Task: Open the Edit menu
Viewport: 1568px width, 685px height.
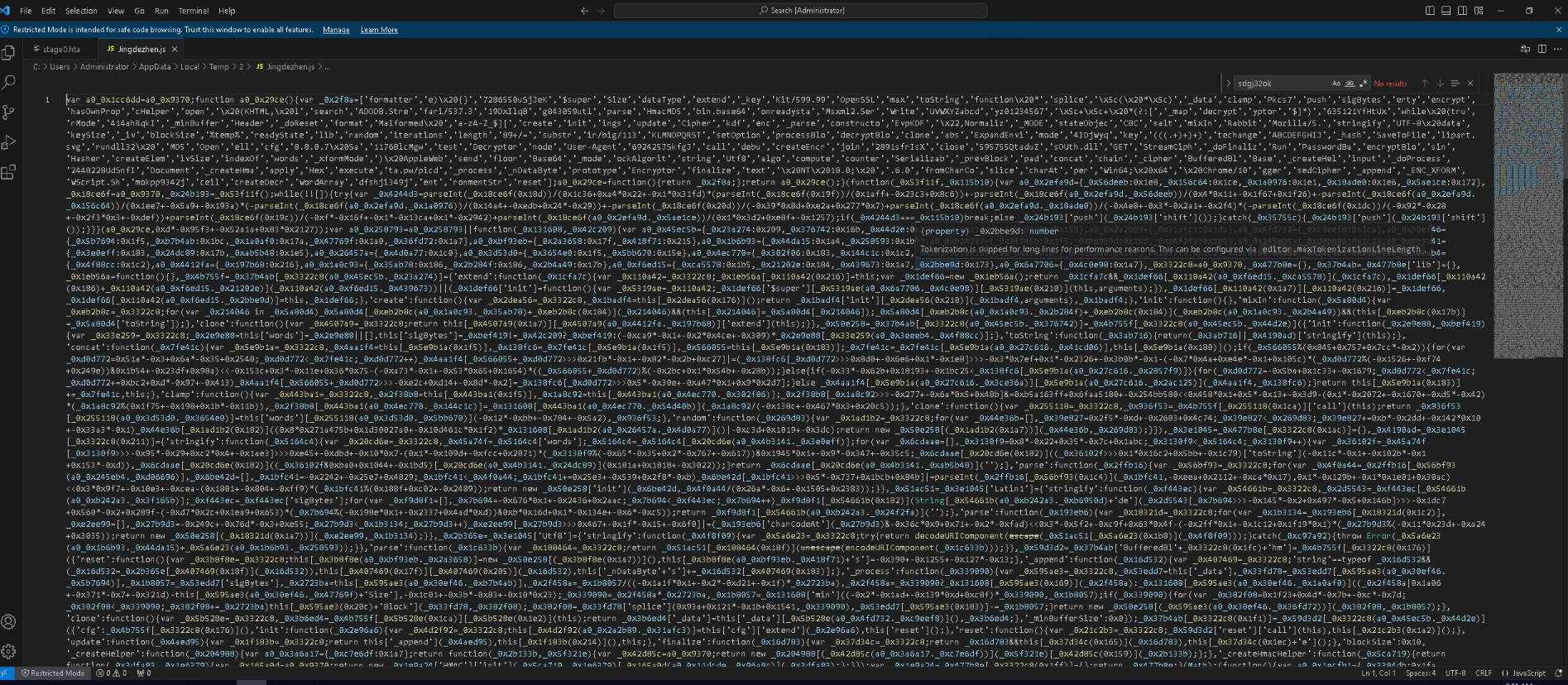Action: click(x=49, y=11)
